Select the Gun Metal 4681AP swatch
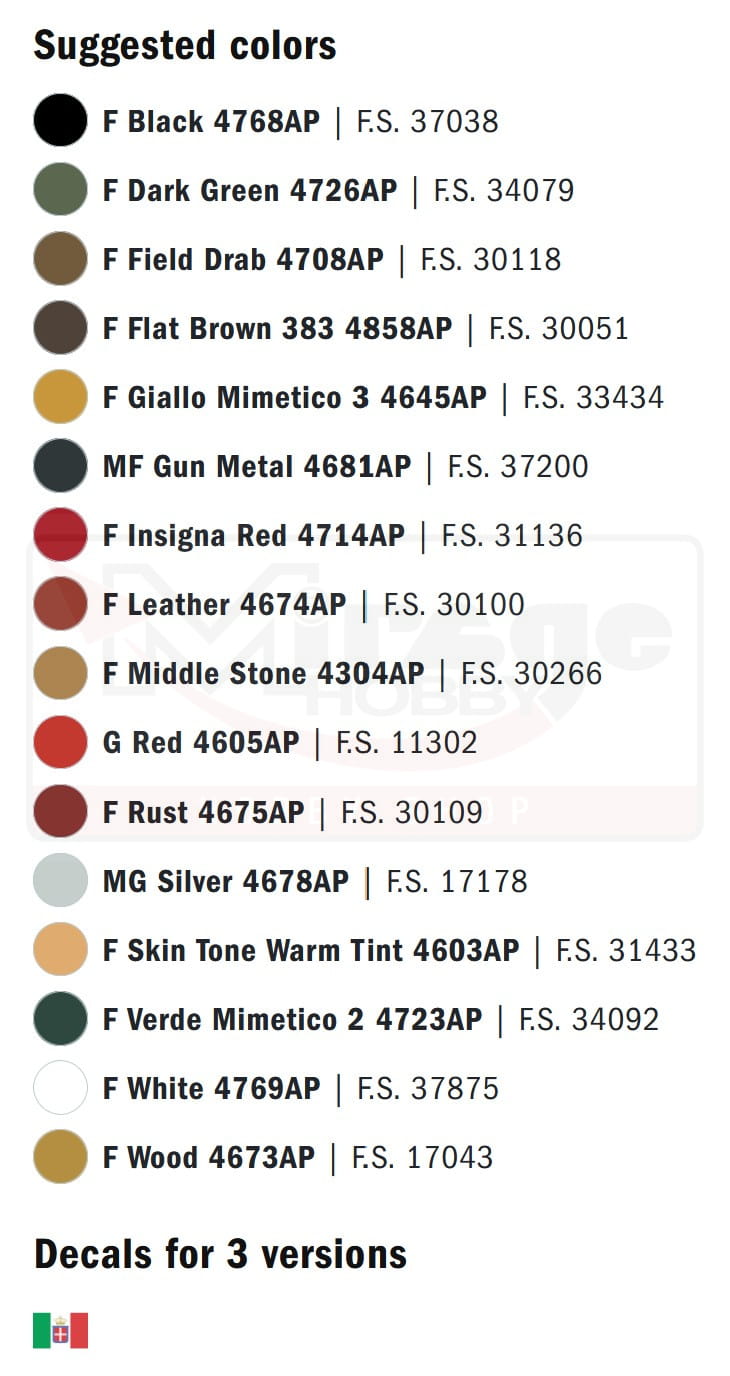The height and width of the screenshot is (1376, 730). point(60,466)
